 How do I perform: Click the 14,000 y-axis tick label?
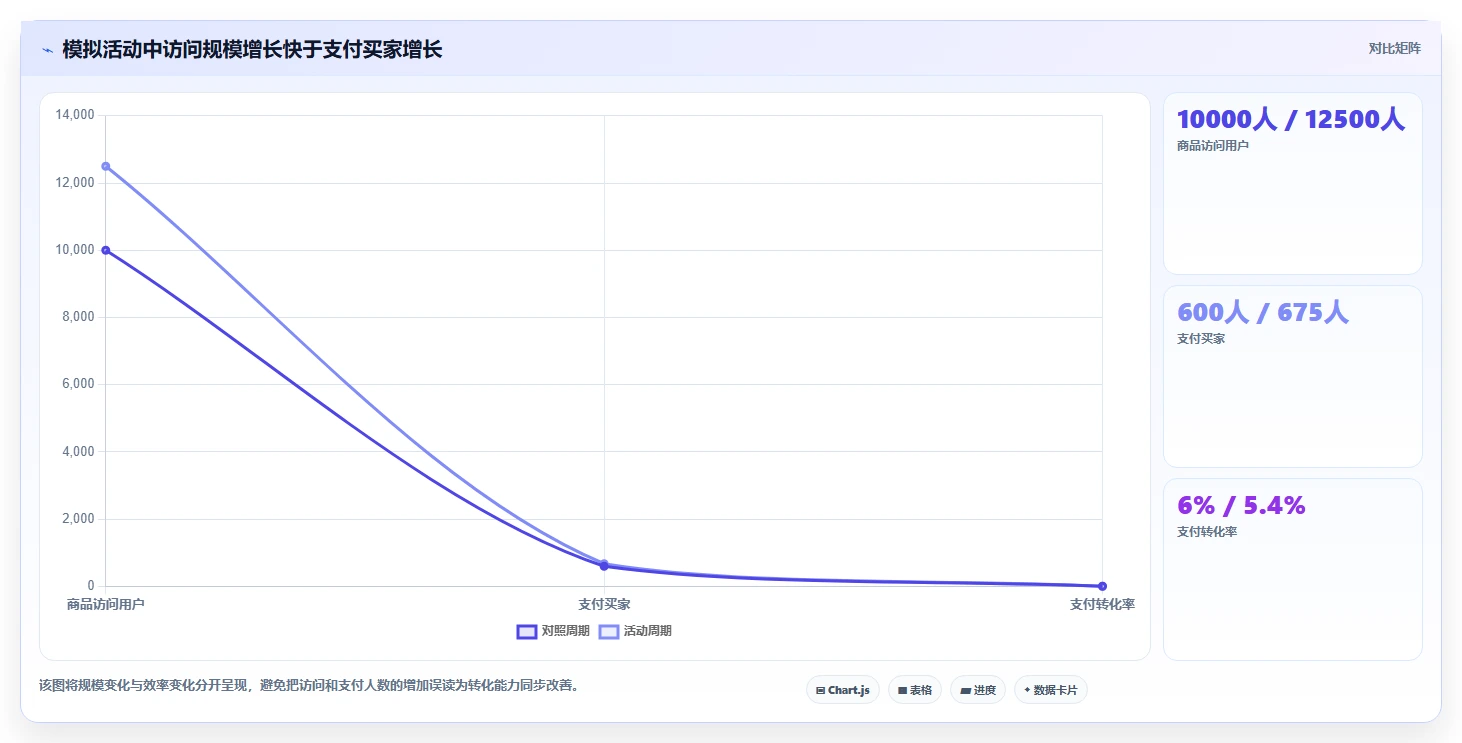tap(75, 115)
